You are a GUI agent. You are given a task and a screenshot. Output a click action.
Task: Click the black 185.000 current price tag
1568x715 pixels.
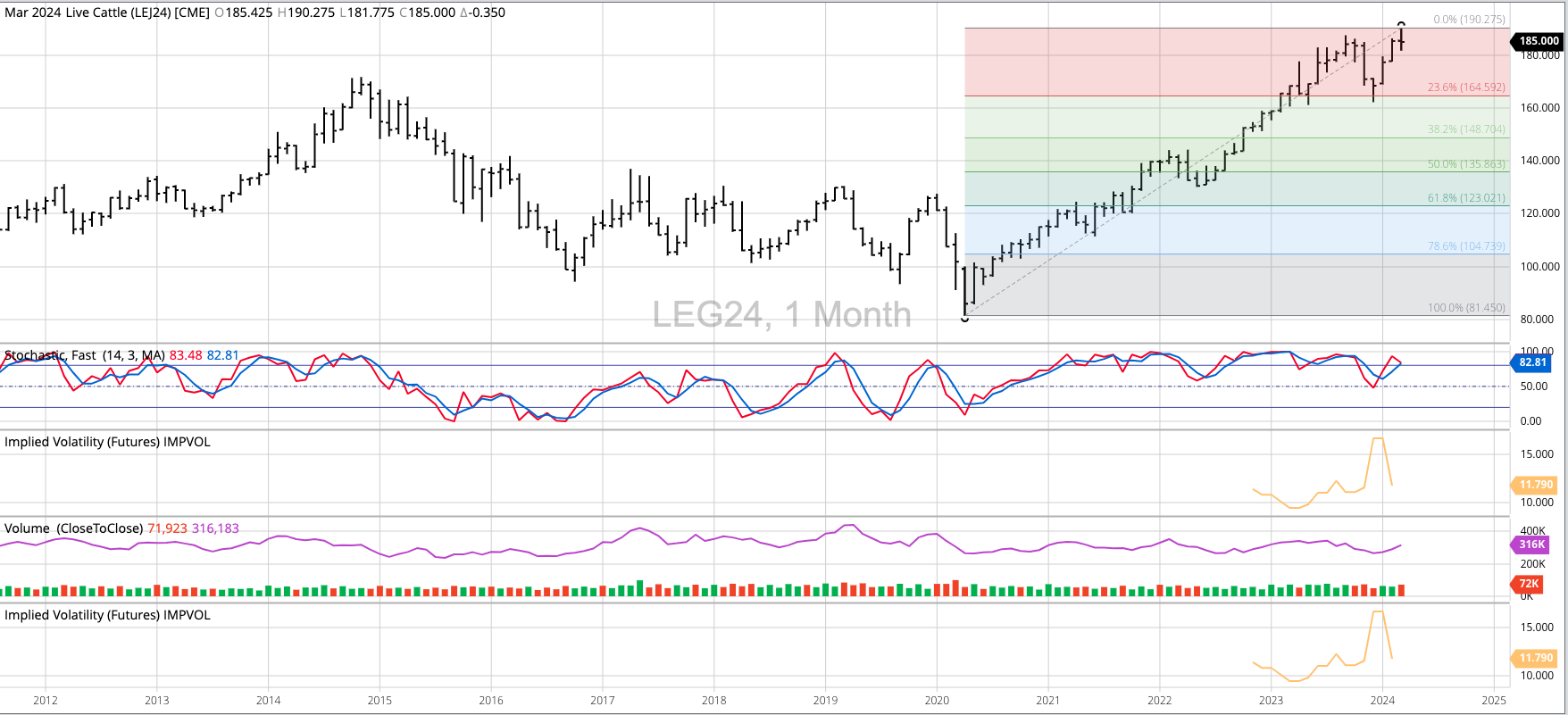[1538, 41]
